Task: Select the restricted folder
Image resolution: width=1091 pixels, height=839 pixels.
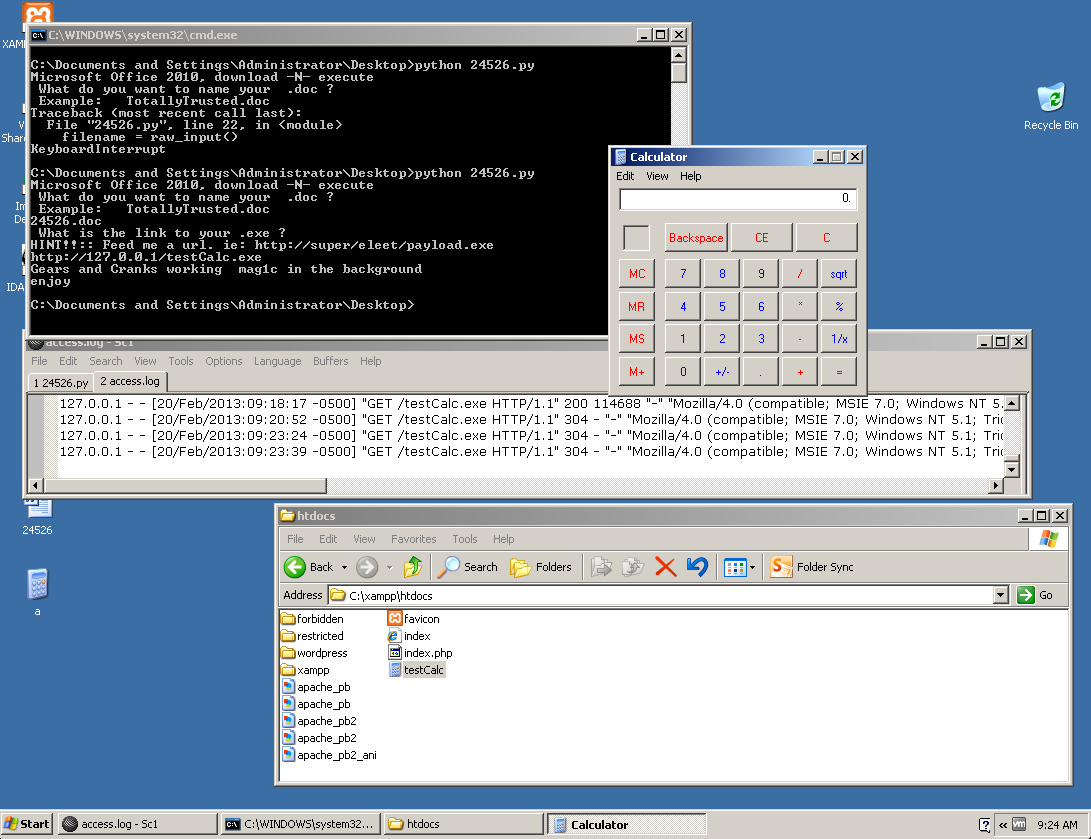Action: 312,636
